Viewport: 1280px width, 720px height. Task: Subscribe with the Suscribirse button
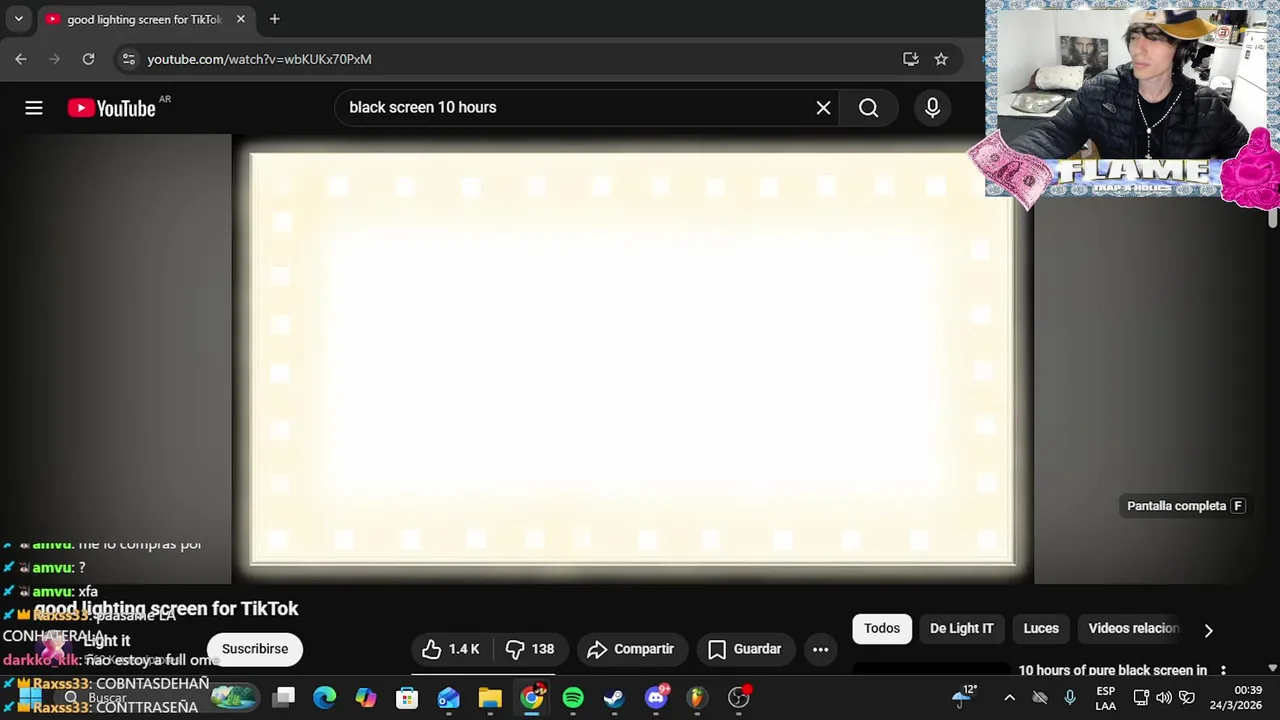(255, 649)
